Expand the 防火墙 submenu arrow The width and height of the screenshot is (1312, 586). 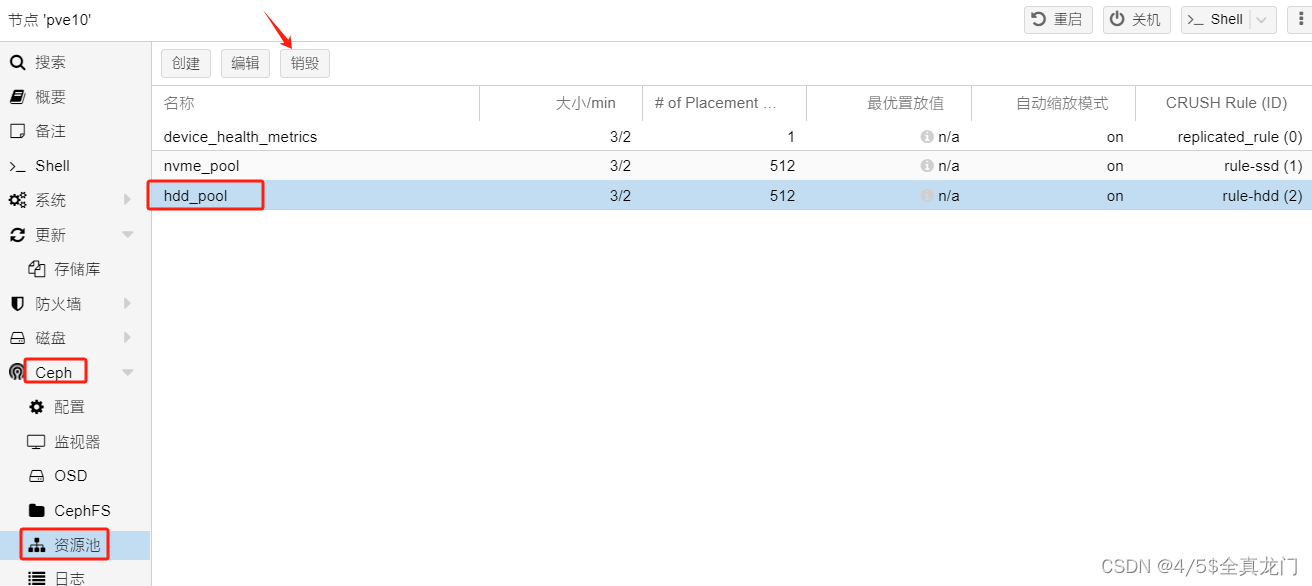coord(127,304)
